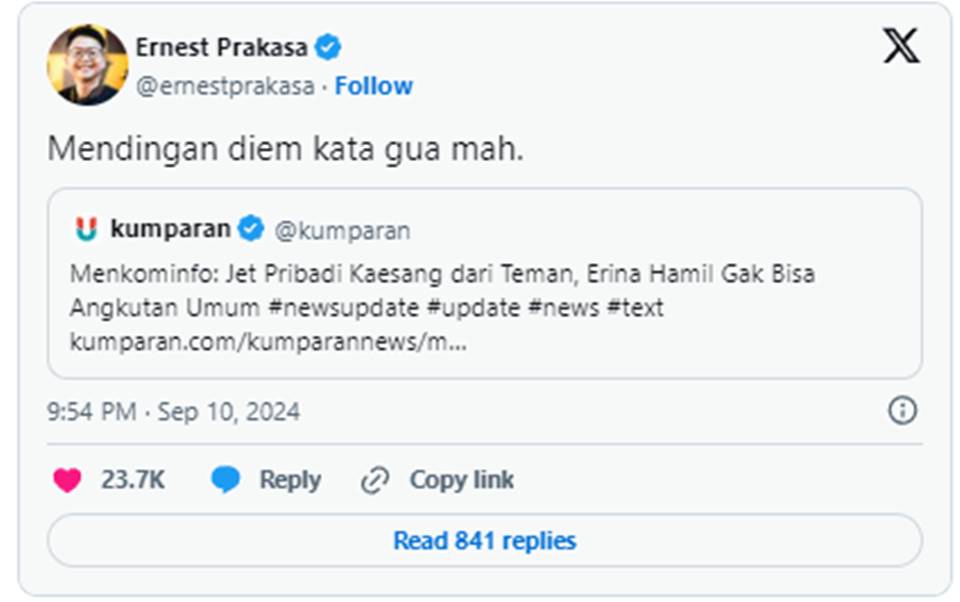The width and height of the screenshot is (960, 602).
Task: Click kumparan's blue verified badge
Action: (x=251, y=227)
